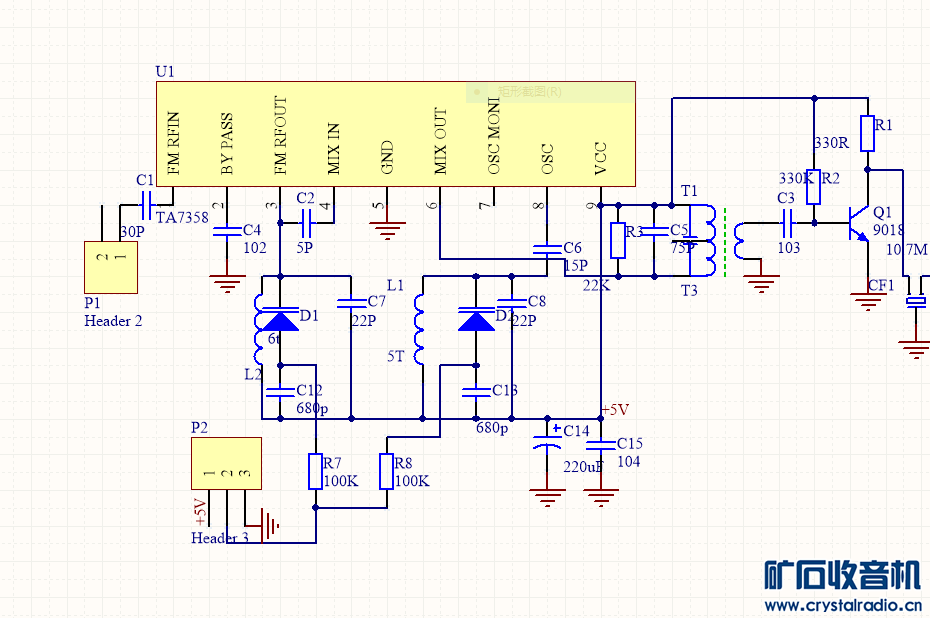Click the C4 designator label

coord(252,230)
